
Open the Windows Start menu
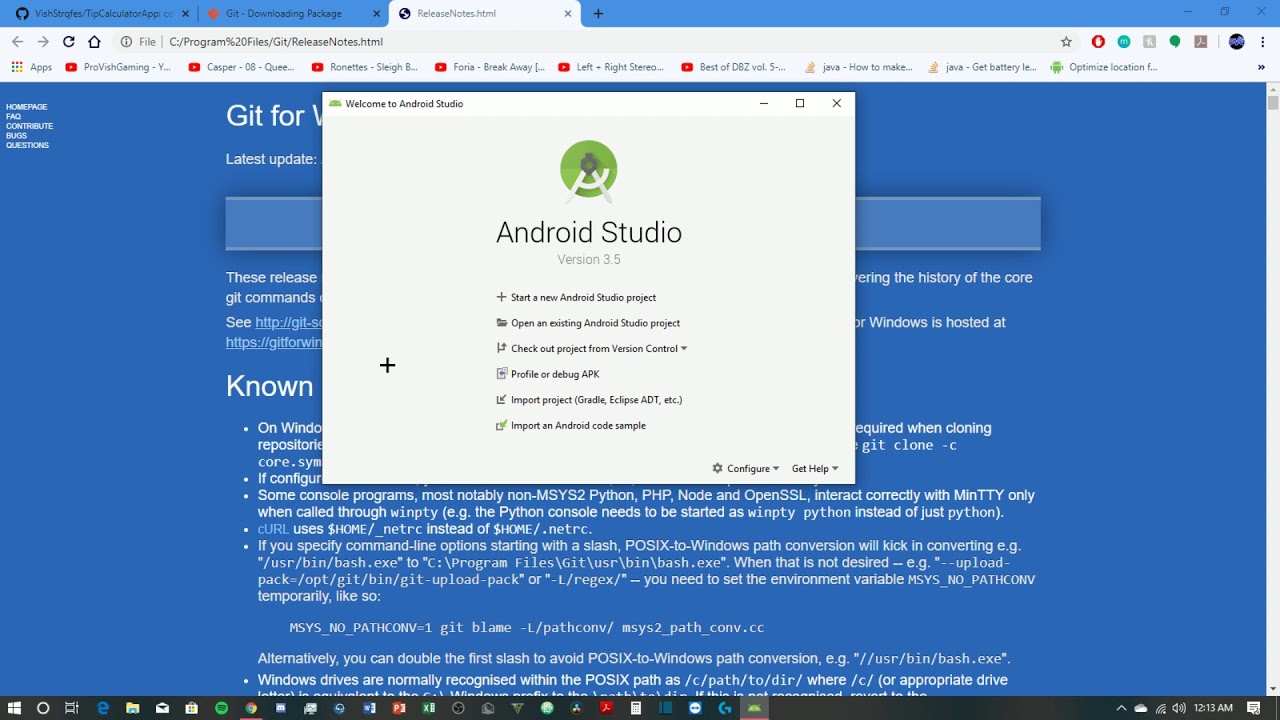coord(14,708)
